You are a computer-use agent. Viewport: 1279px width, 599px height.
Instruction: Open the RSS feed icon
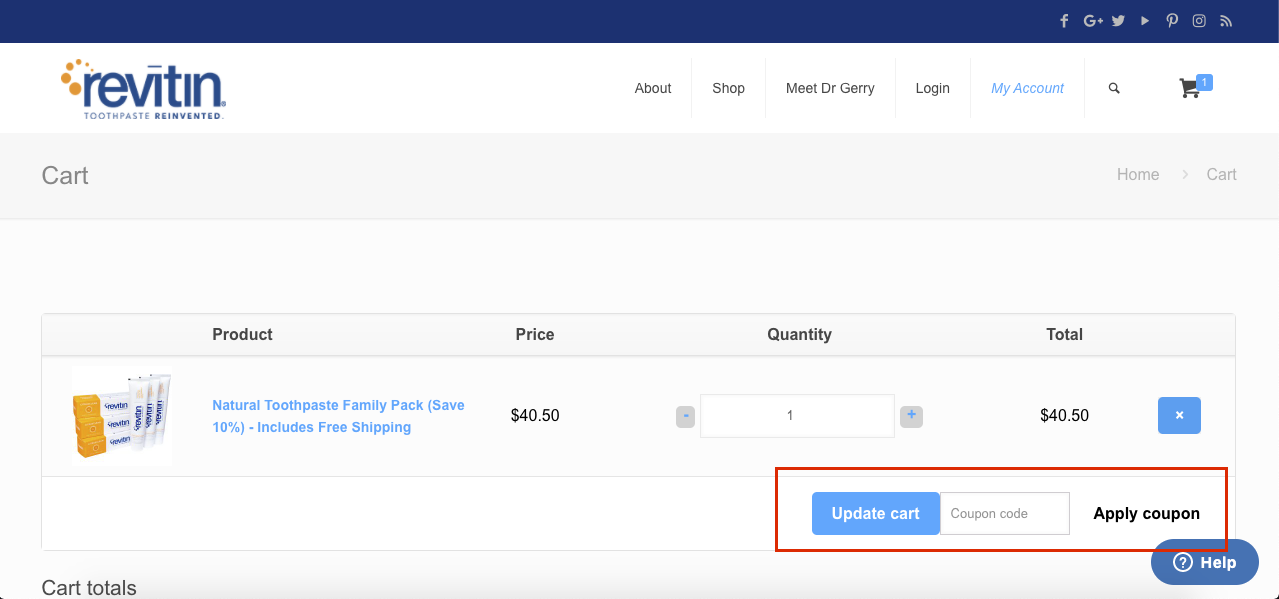(1226, 21)
